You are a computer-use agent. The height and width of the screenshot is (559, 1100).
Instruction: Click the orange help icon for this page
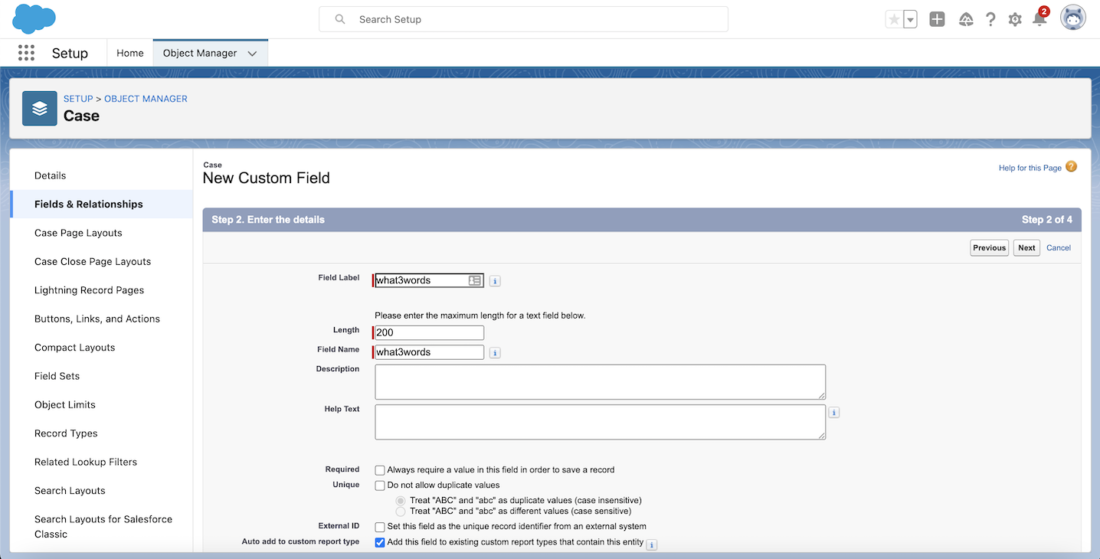click(1071, 167)
